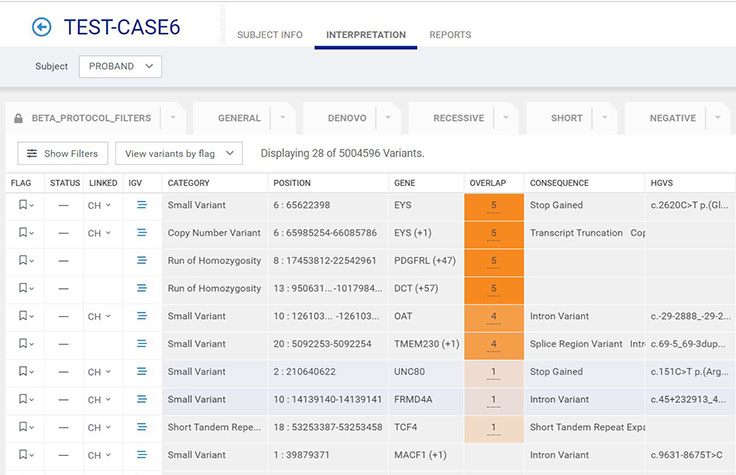Switch to the SUBJECT INFO tab
The height and width of the screenshot is (475, 736).
(269, 35)
